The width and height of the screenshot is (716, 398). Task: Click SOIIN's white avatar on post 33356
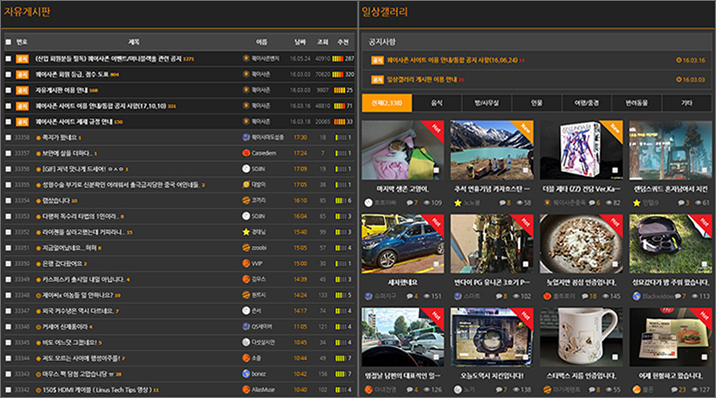tap(246, 169)
